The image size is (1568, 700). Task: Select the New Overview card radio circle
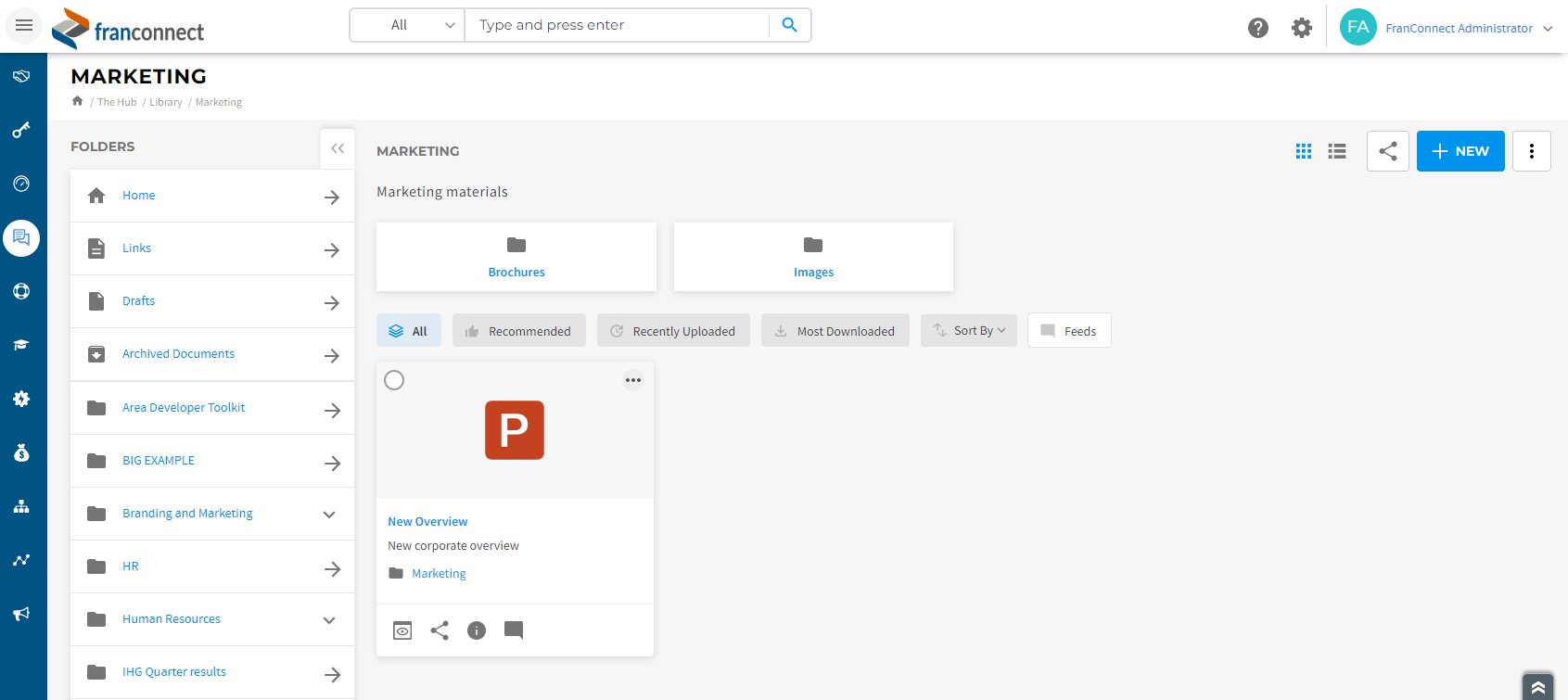click(394, 380)
